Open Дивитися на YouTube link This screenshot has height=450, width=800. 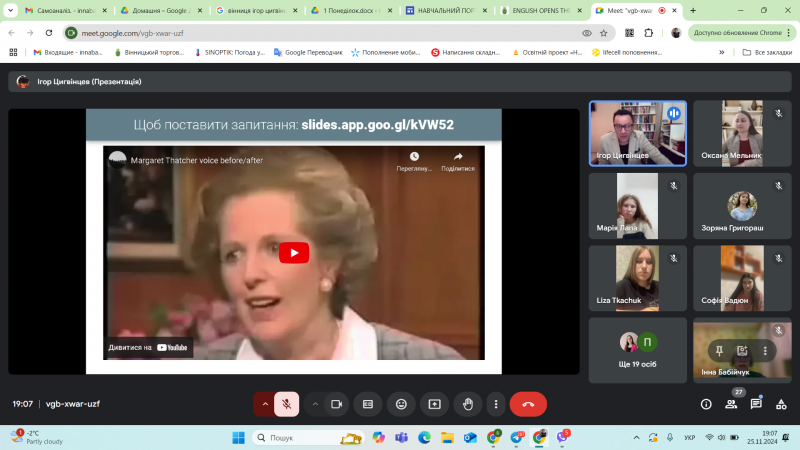pos(148,347)
